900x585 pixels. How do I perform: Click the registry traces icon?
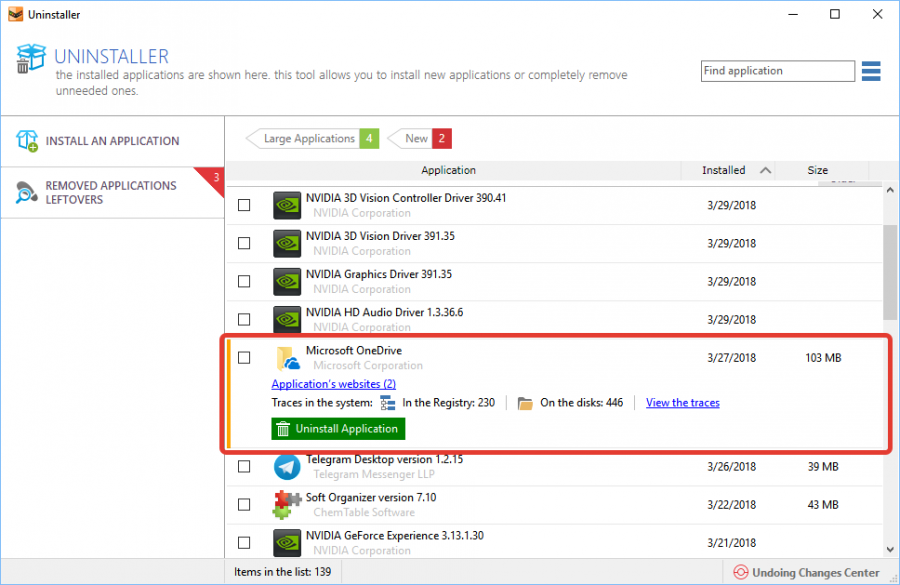(x=388, y=403)
